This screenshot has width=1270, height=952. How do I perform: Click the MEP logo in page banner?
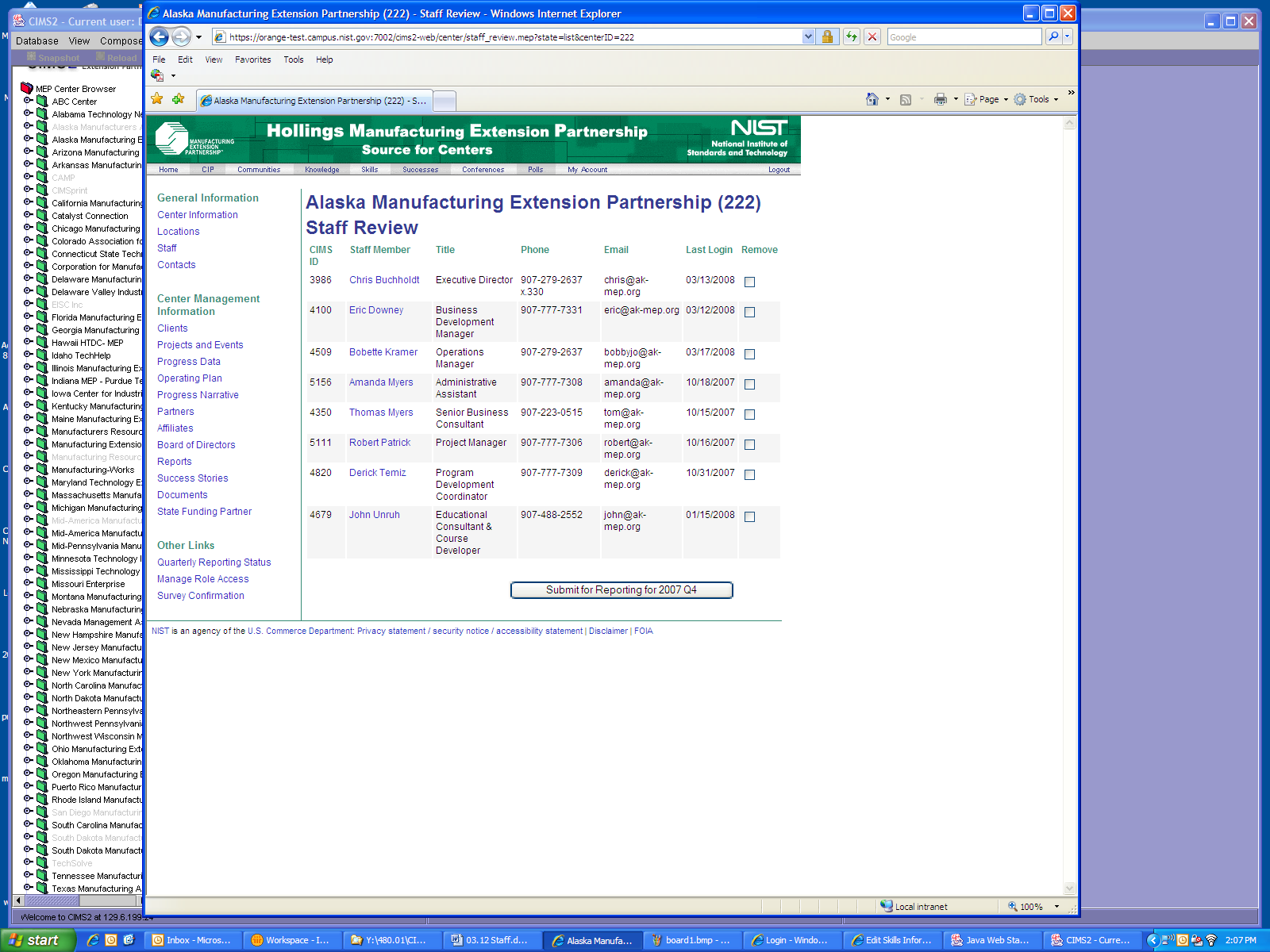point(194,139)
